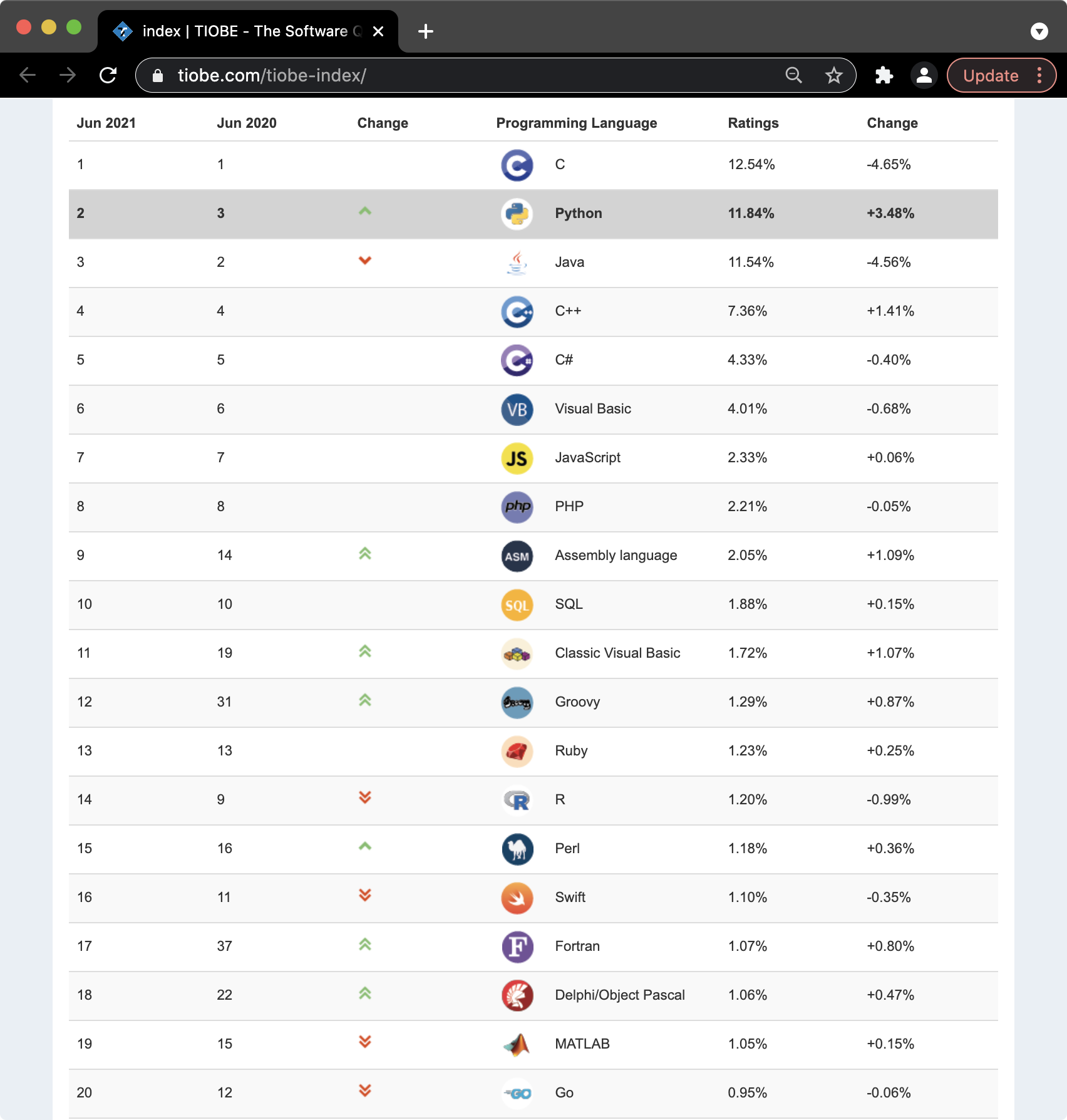The height and width of the screenshot is (1120, 1067).
Task: Click the Jun 2020 column header
Action: (x=246, y=123)
